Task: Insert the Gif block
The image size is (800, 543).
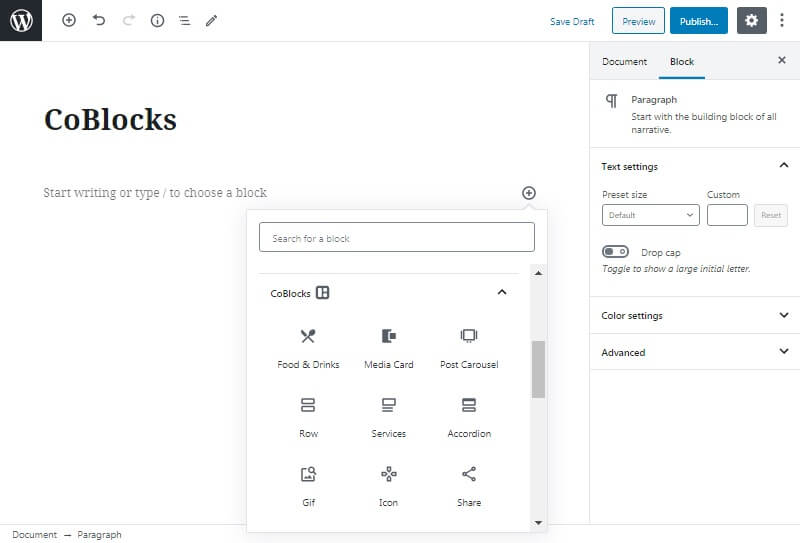Action: tap(308, 486)
